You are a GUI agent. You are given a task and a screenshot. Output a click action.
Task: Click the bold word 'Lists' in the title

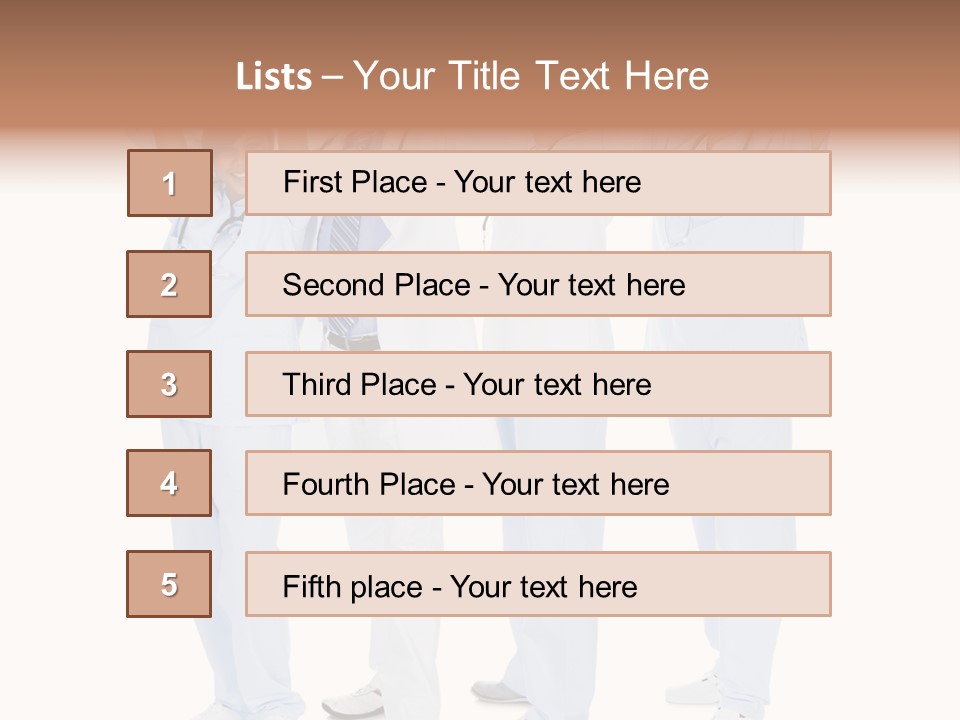pyautogui.click(x=274, y=77)
